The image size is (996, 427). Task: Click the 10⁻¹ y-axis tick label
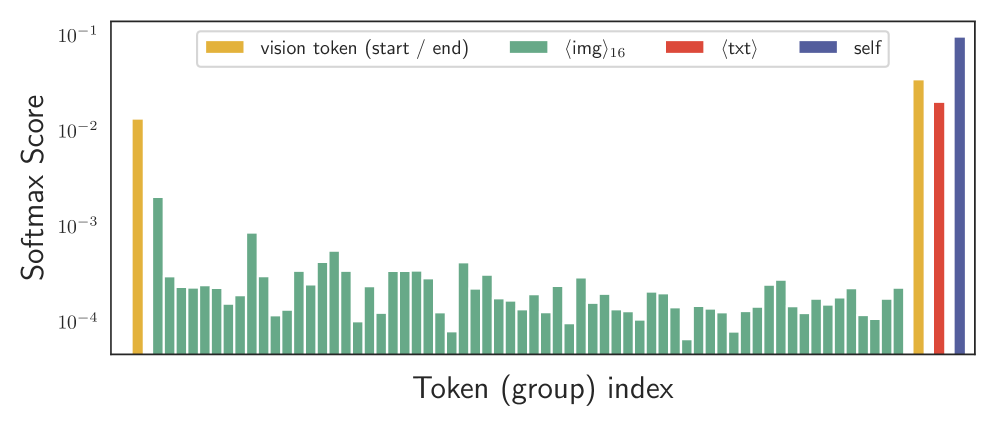point(76,36)
